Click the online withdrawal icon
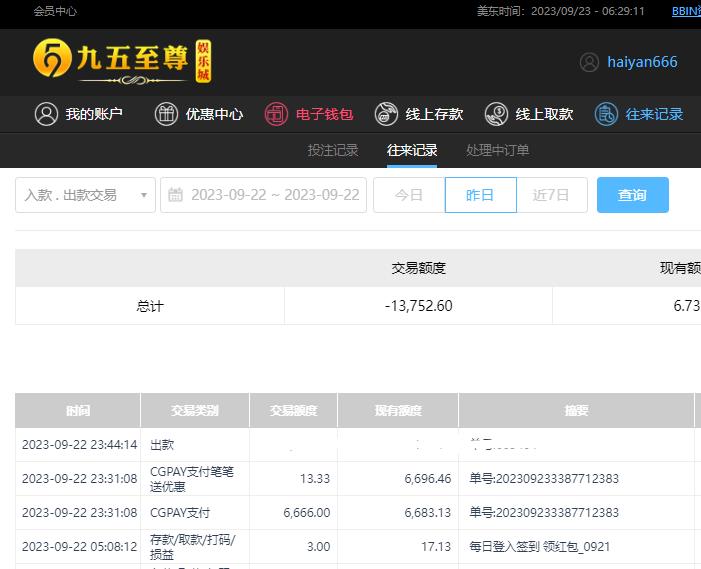The height and width of the screenshot is (569, 701). click(496, 114)
